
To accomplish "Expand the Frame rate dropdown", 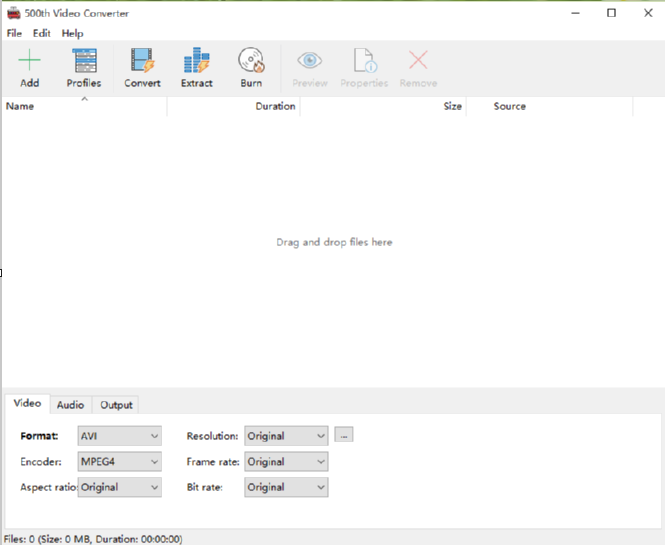I will pos(286,461).
